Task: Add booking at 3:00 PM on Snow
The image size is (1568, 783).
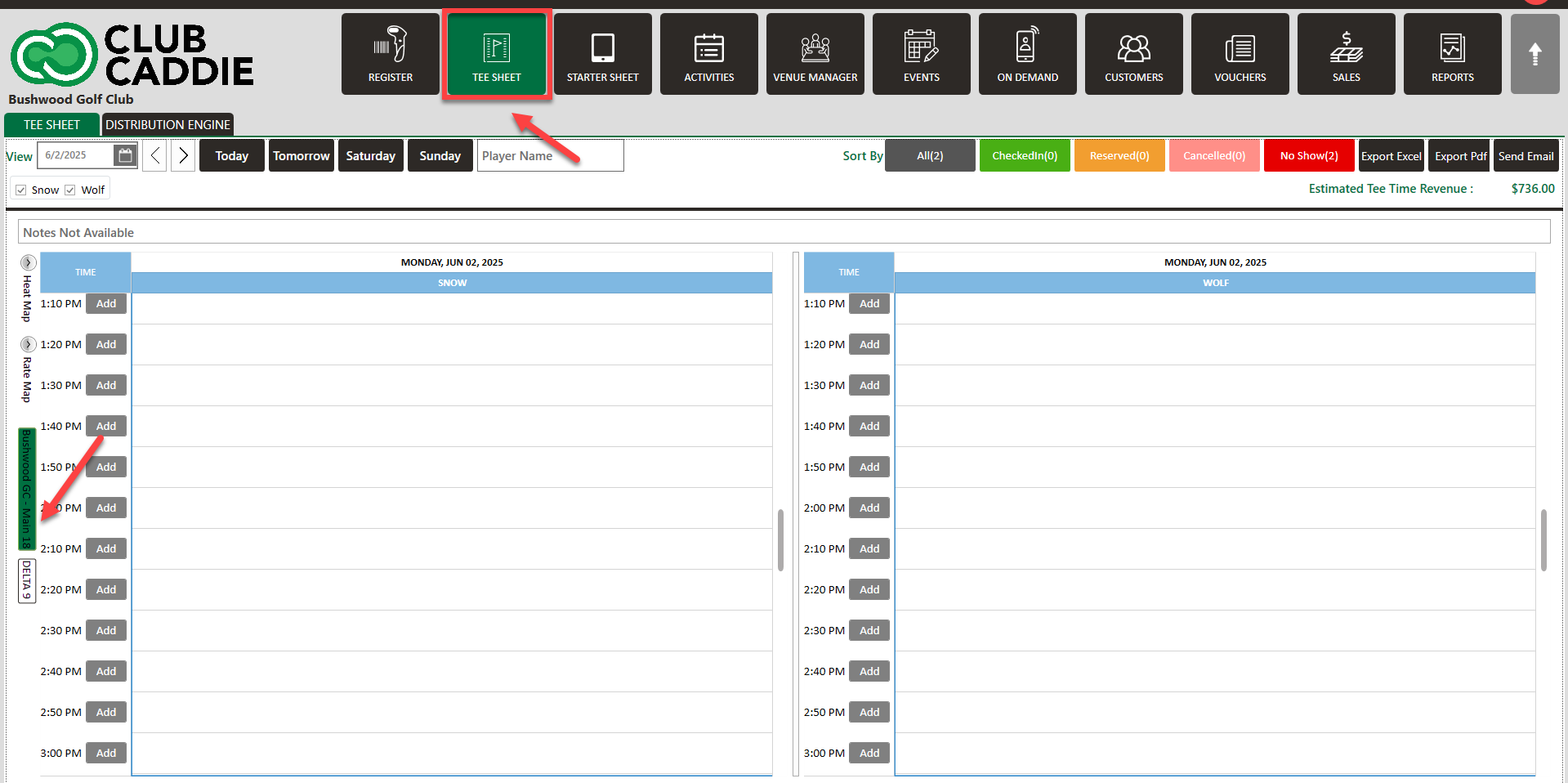Action: 106,753
